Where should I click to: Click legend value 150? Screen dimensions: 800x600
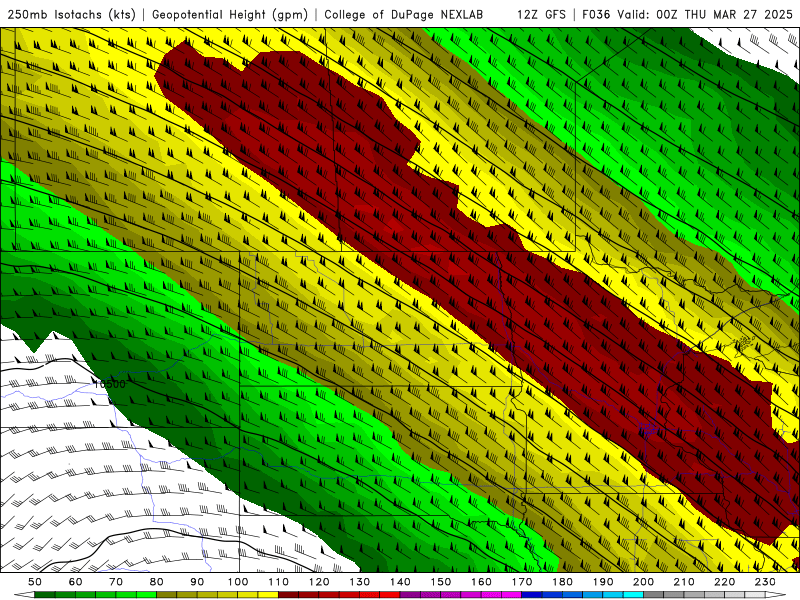[x=440, y=582]
